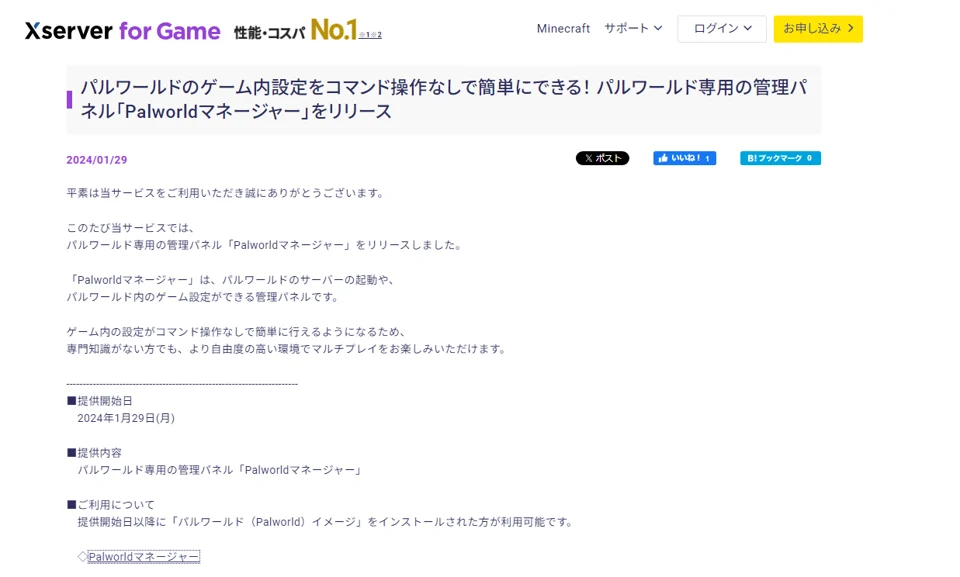The width and height of the screenshot is (960, 577).
Task: Bookmark the page with the B! ブックマーク button
Action: [x=780, y=158]
